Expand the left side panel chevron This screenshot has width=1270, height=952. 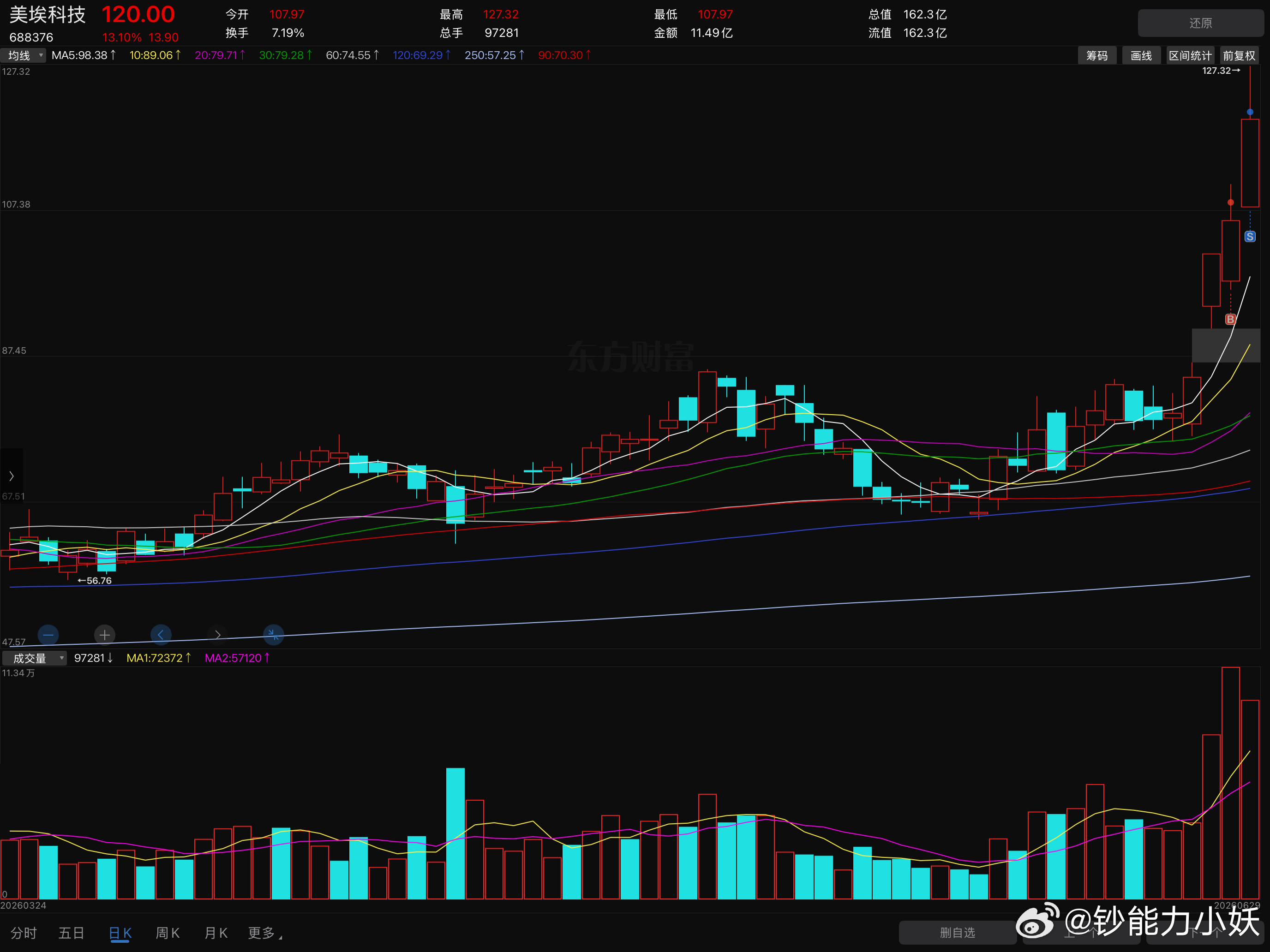(11, 476)
